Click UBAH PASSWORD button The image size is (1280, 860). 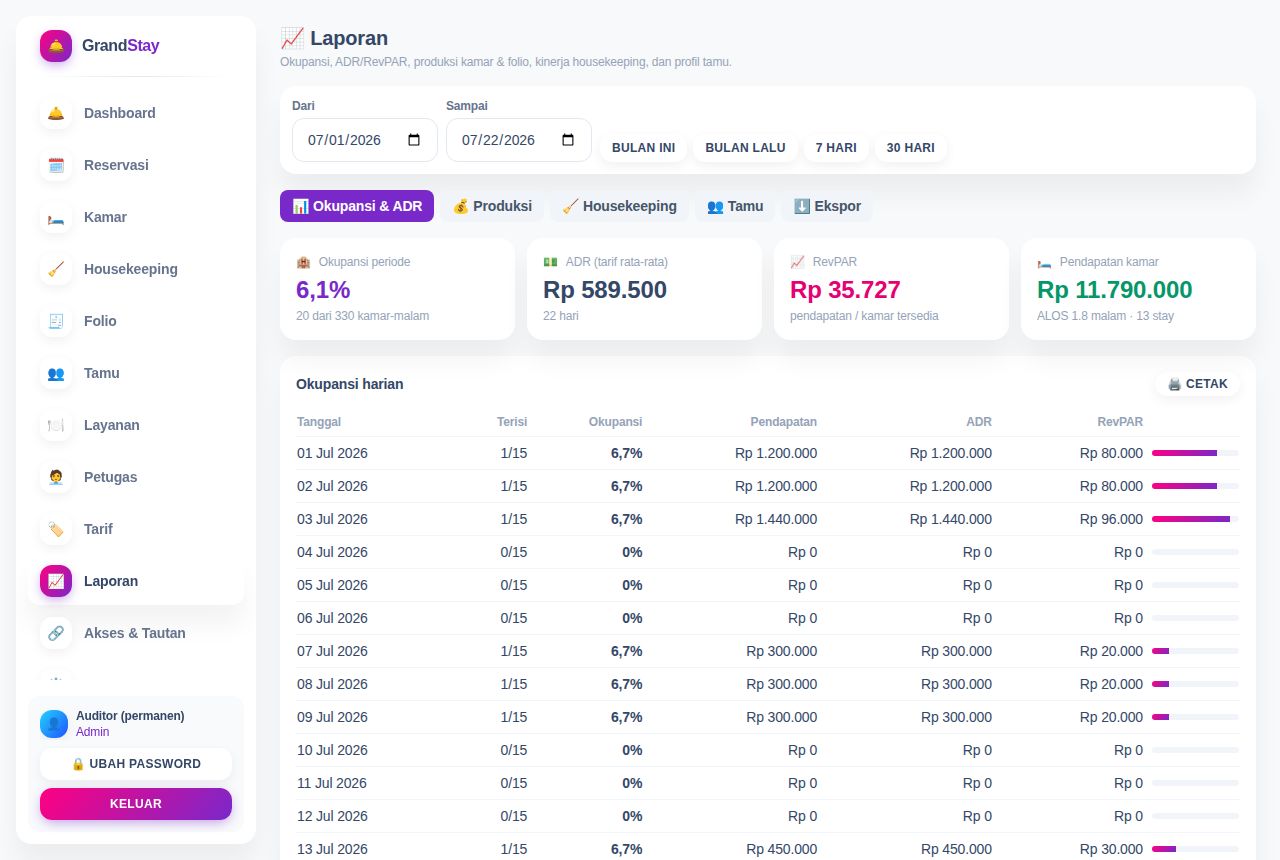coord(136,764)
